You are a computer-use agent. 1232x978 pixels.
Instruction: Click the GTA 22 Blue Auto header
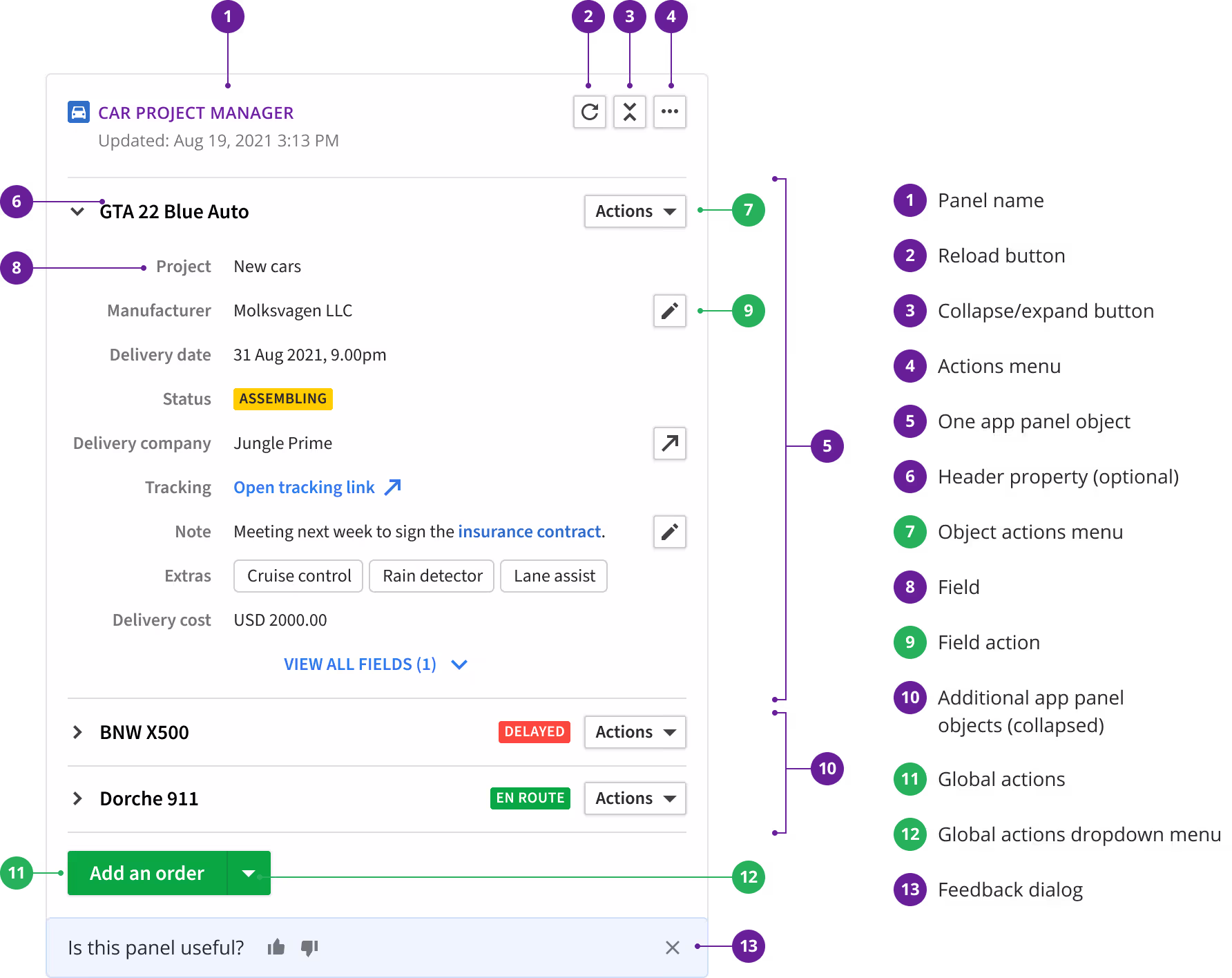tap(174, 211)
